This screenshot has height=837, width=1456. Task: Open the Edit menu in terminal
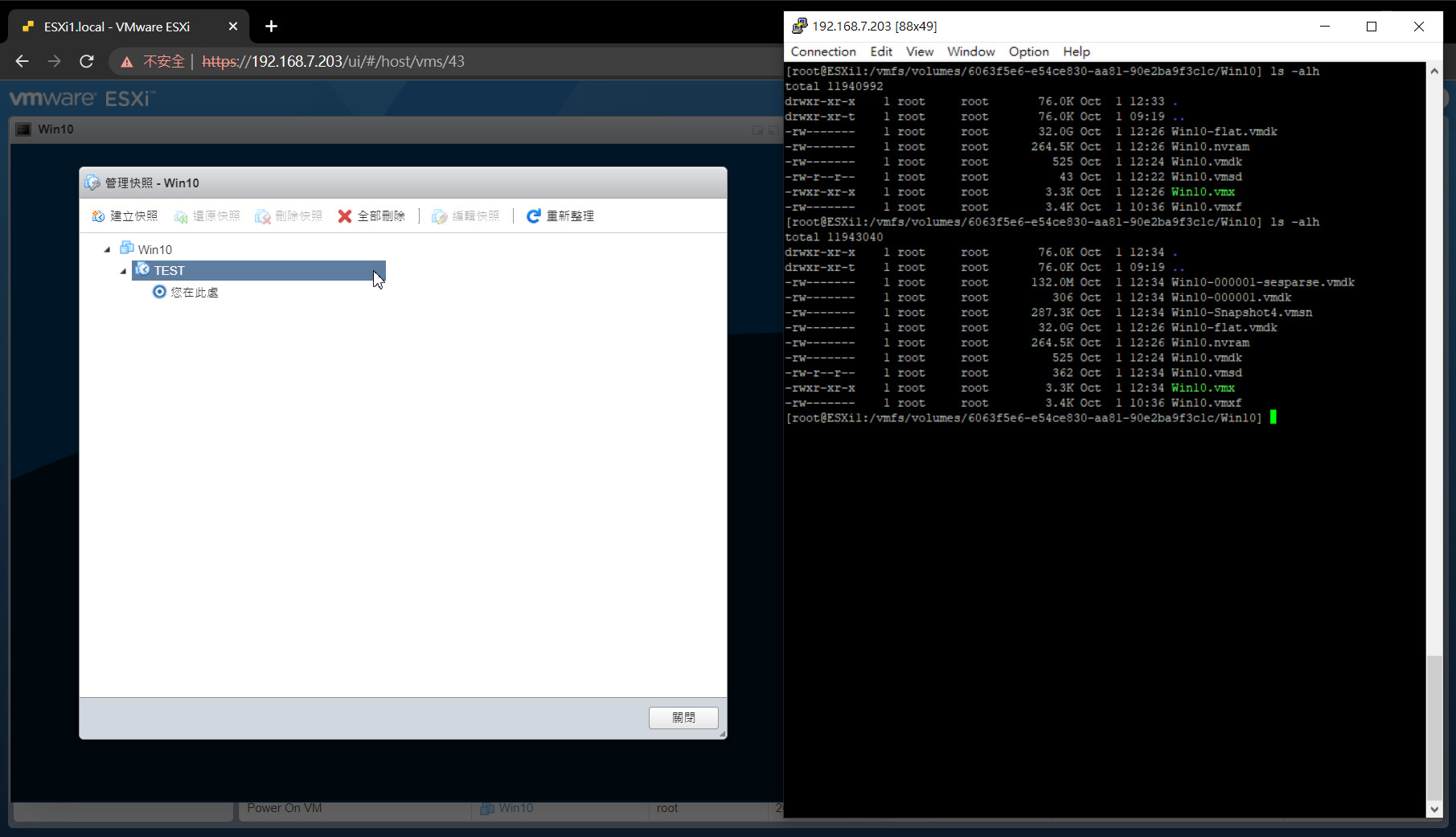[x=881, y=51]
